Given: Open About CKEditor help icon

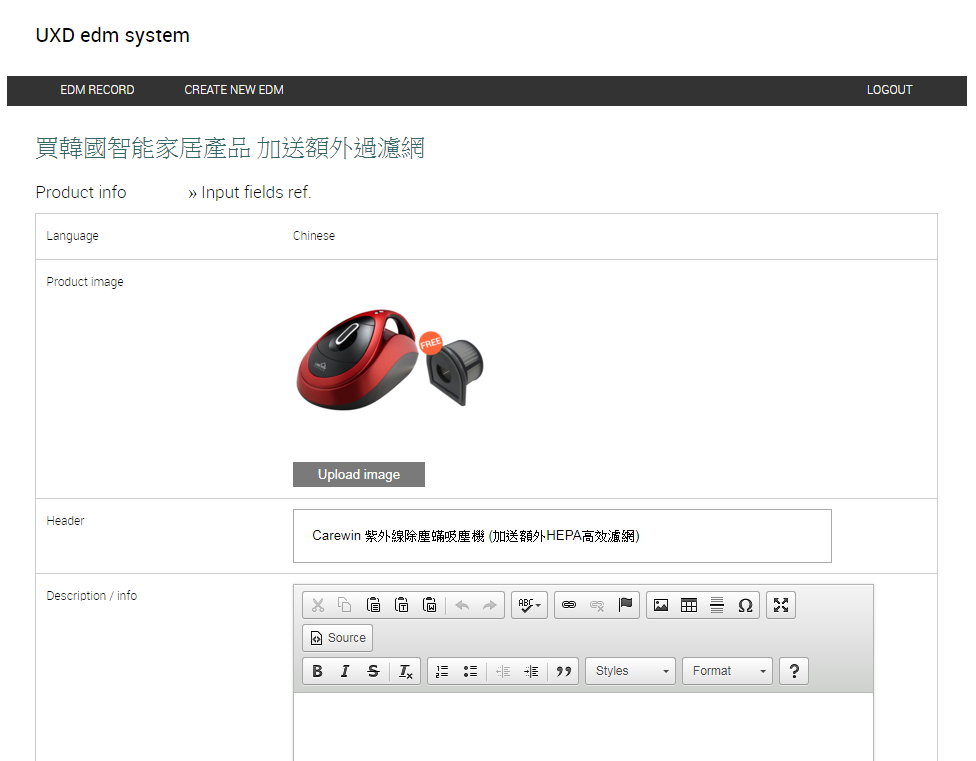Looking at the screenshot, I should 794,671.
